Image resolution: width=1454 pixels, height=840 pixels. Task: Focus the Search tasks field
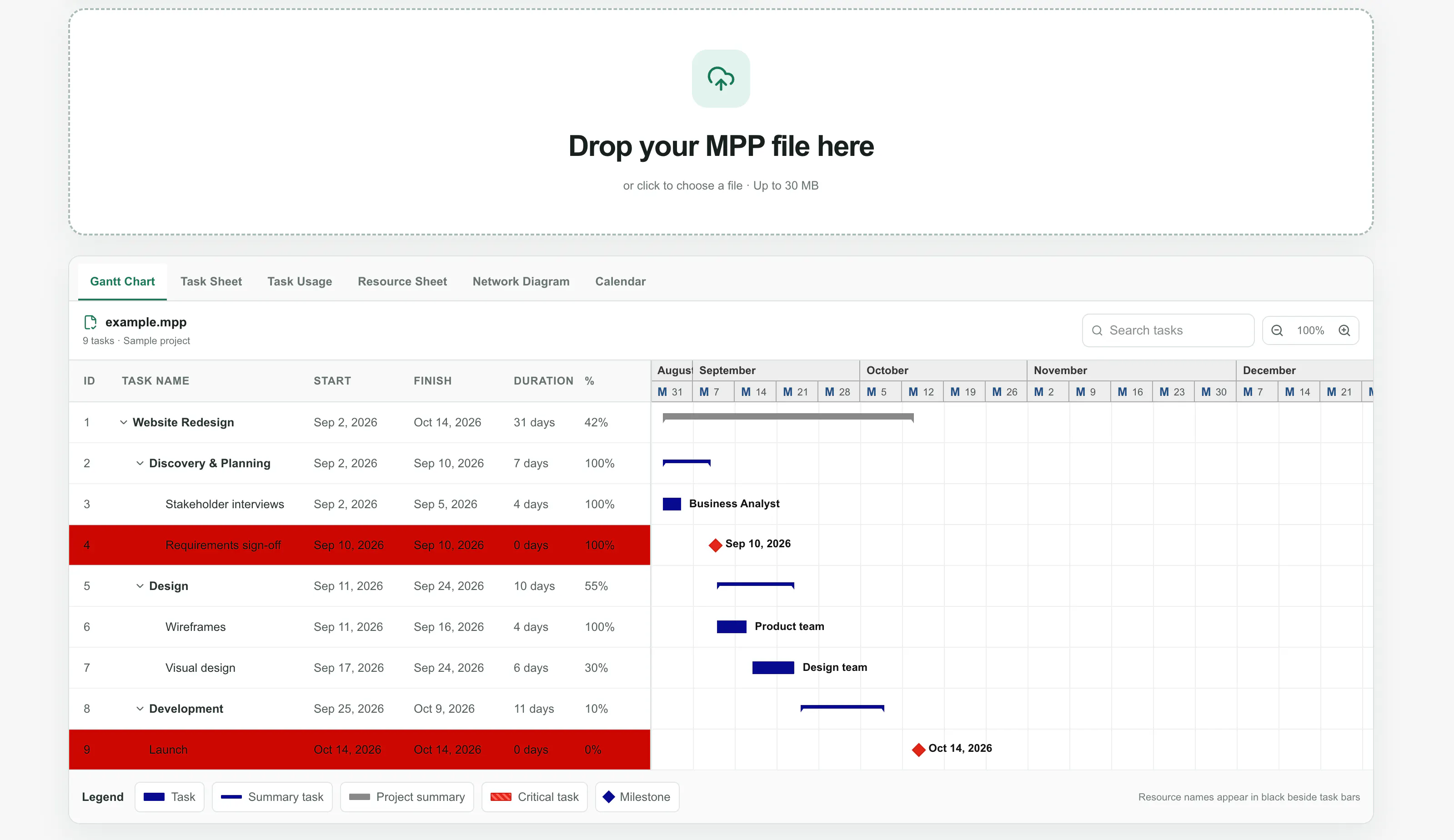1168,330
